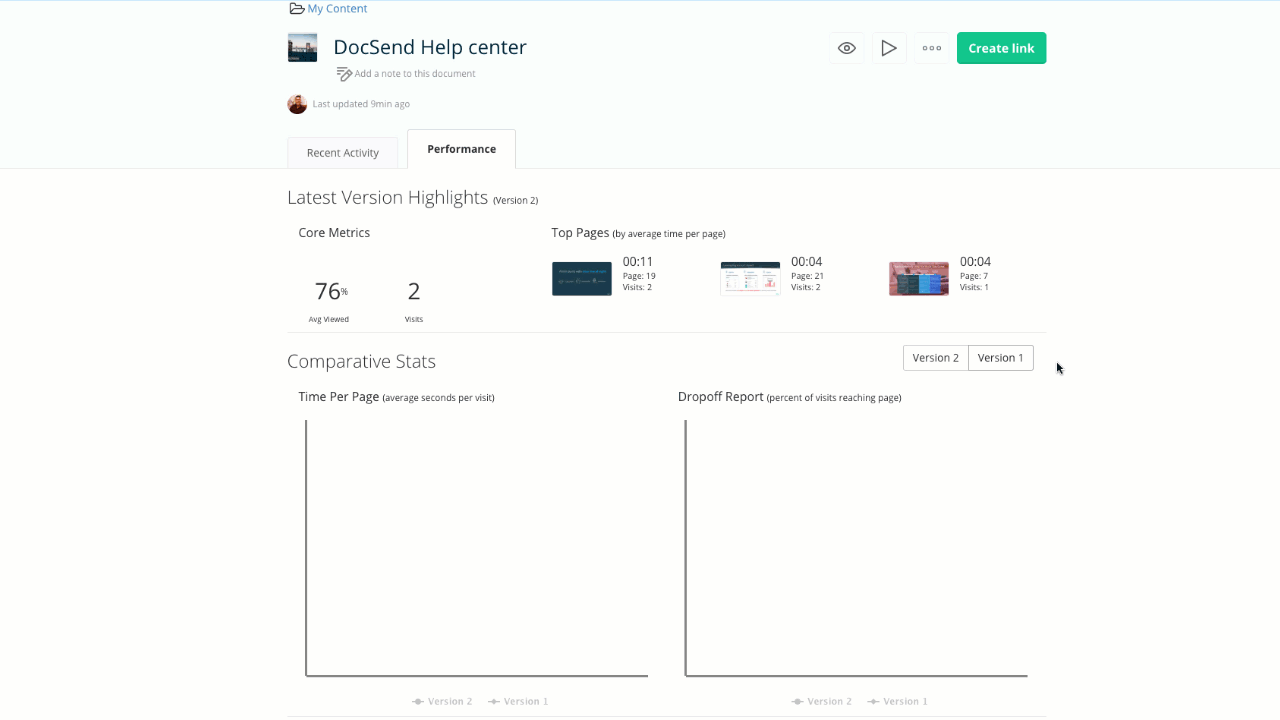Add a note to this document

[415, 74]
